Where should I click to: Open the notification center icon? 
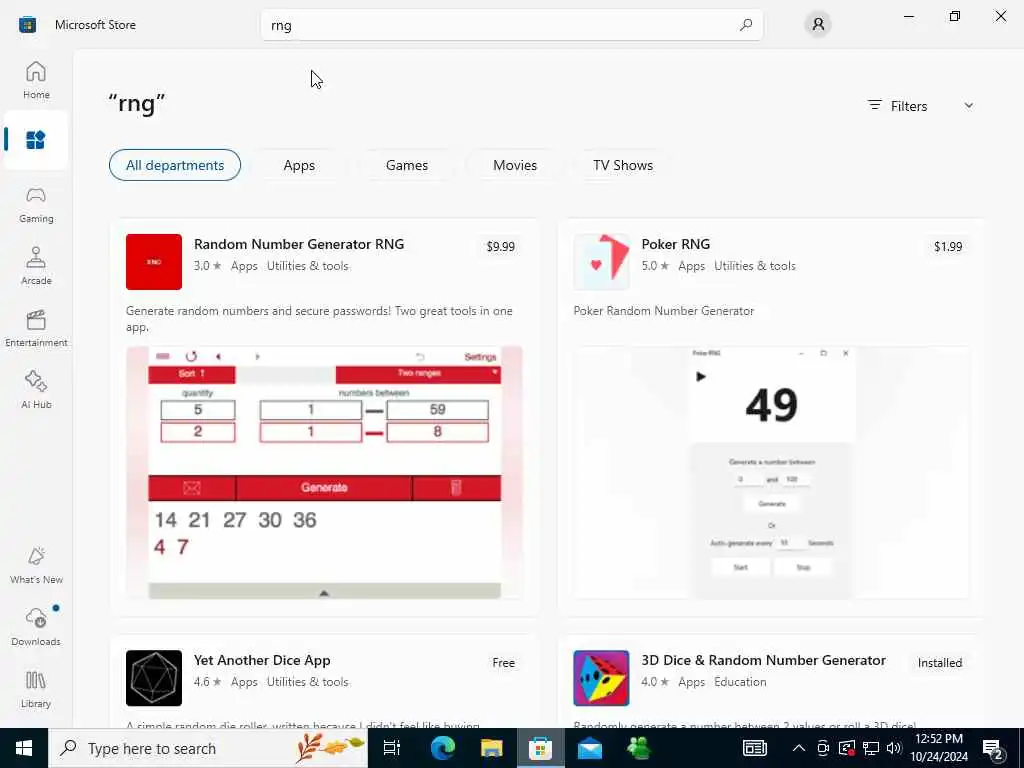(x=993, y=748)
